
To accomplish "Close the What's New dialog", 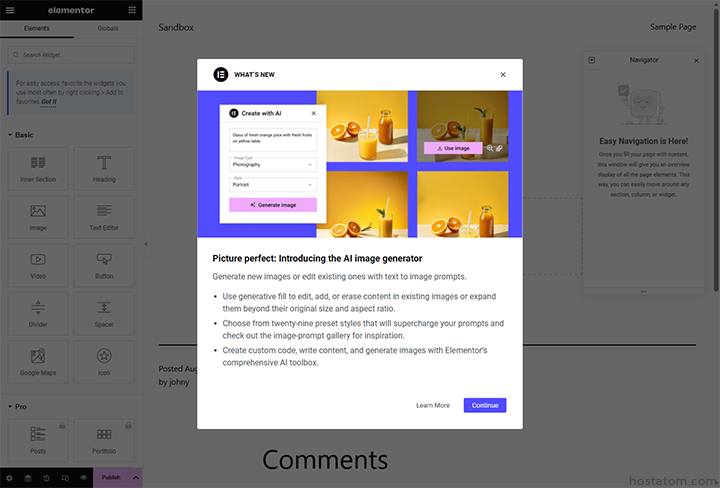I will point(503,74).
